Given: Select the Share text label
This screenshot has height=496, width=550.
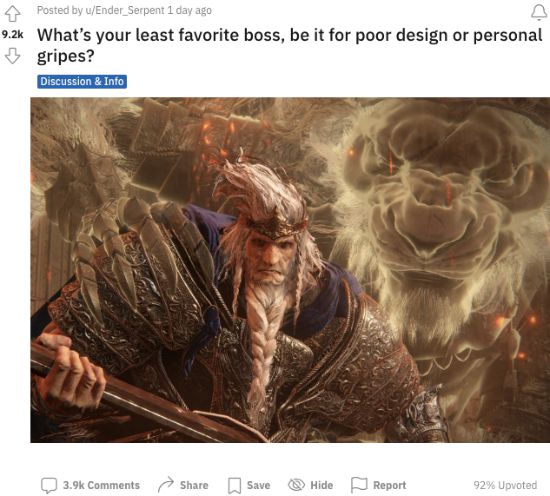Looking at the screenshot, I should coord(194,485).
